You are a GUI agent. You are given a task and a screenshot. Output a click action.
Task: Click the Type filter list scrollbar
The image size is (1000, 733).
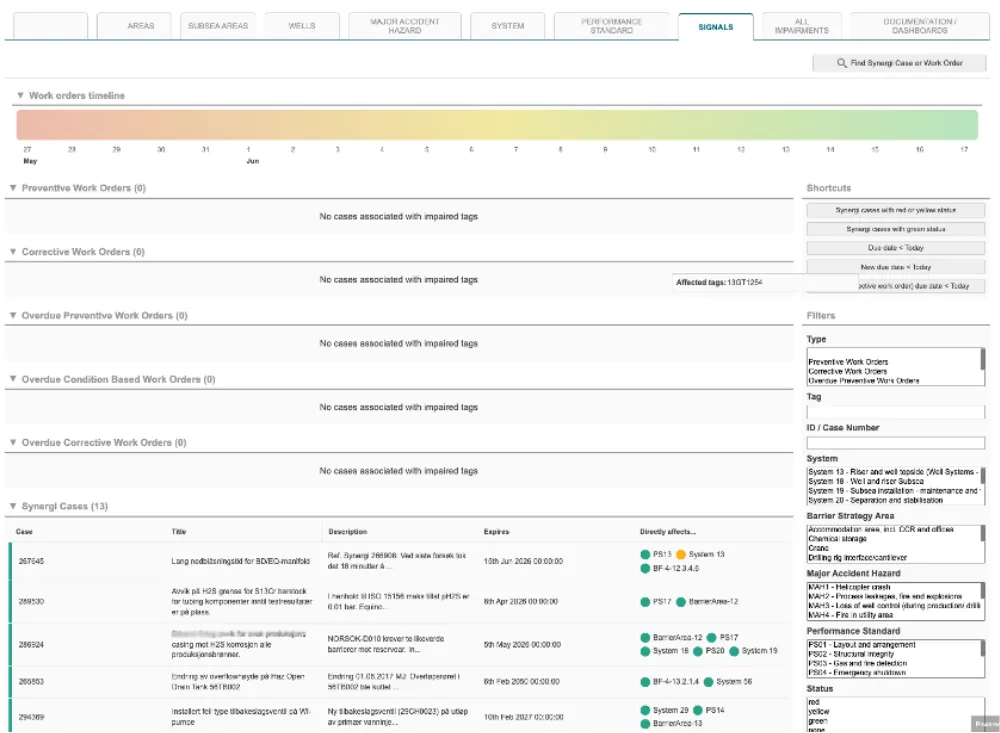(x=982, y=359)
